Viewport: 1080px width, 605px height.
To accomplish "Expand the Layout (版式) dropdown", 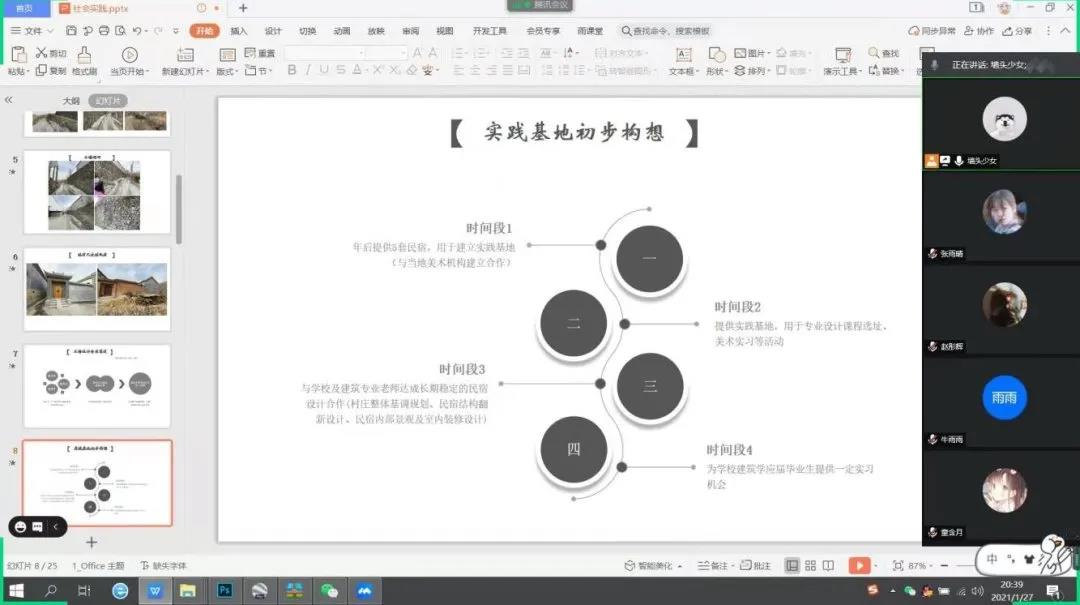I will pyautogui.click(x=227, y=72).
